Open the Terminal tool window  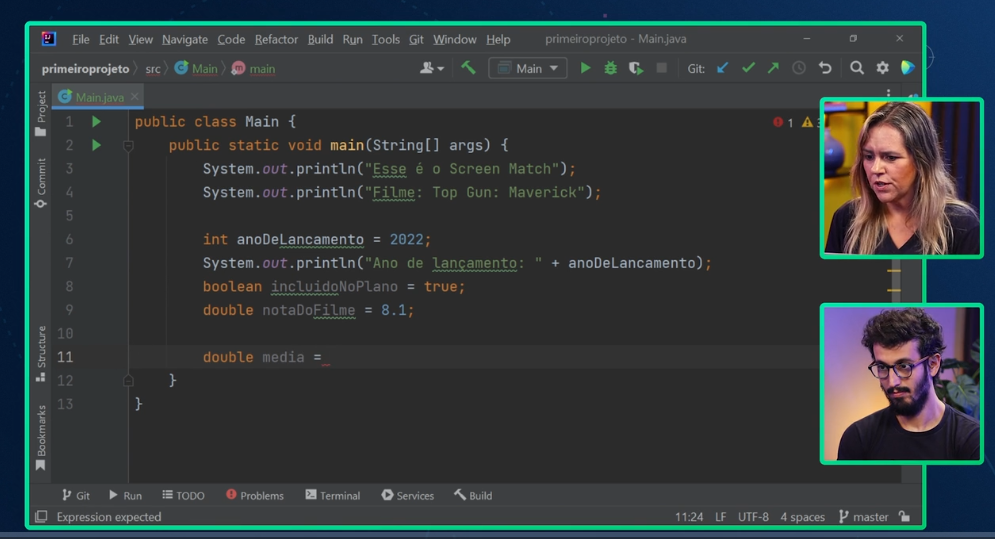[332, 495]
